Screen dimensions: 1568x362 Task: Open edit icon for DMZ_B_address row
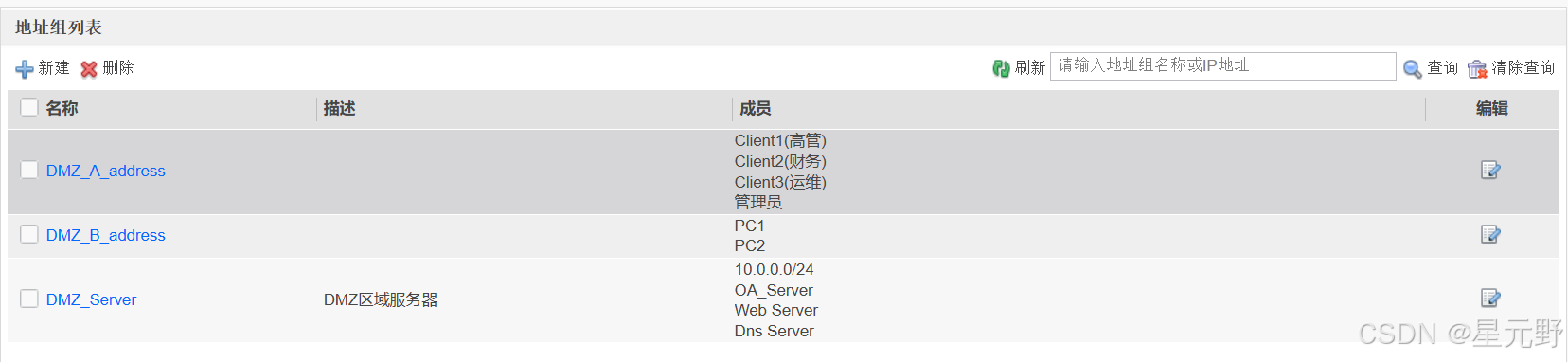1490,234
